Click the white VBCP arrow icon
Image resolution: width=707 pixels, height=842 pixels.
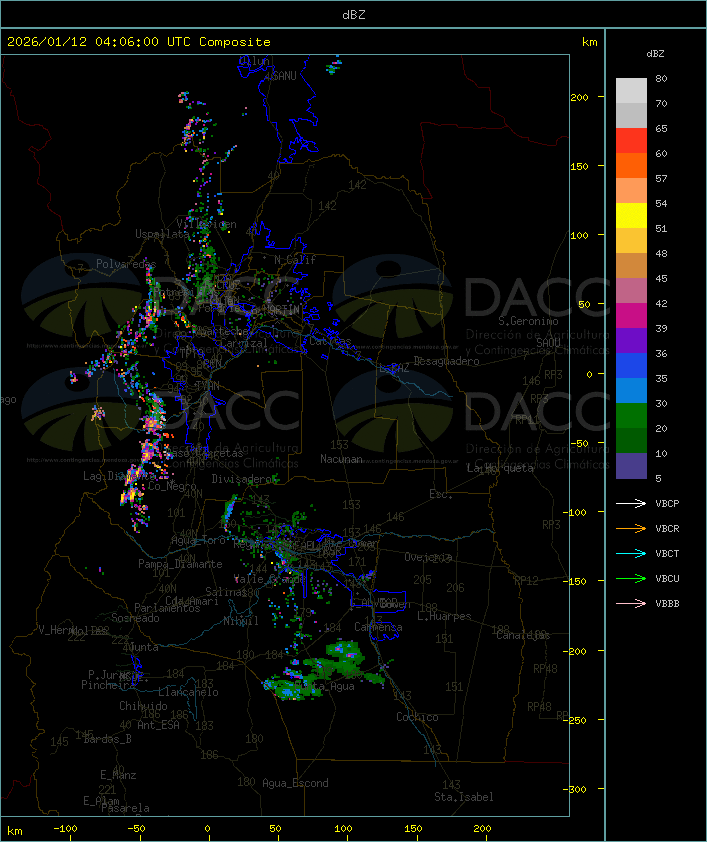(632, 503)
